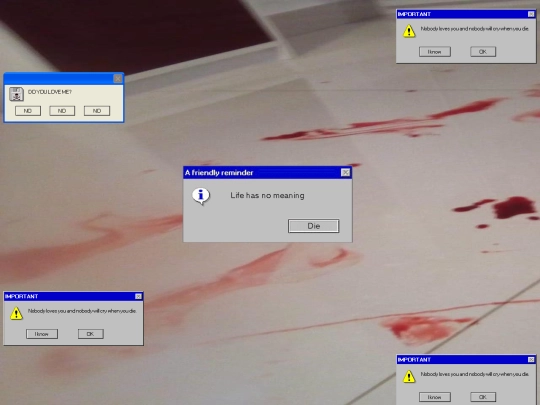This screenshot has height=405, width=540.
Task: Click the IMPORTANT title of the upper-right dialog
Action: (x=414, y=14)
